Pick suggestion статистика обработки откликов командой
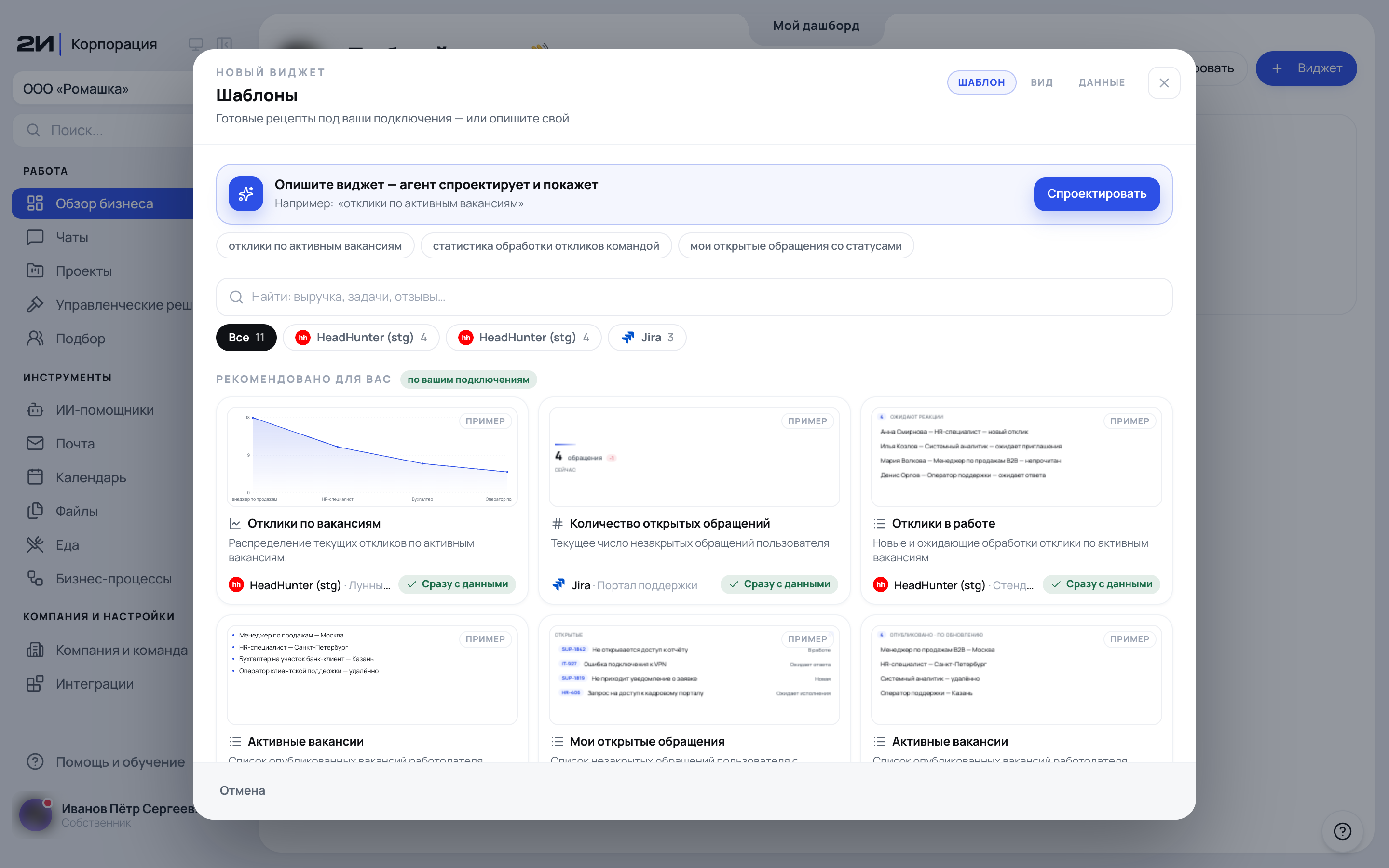This screenshot has height=868, width=1389. coord(546,246)
